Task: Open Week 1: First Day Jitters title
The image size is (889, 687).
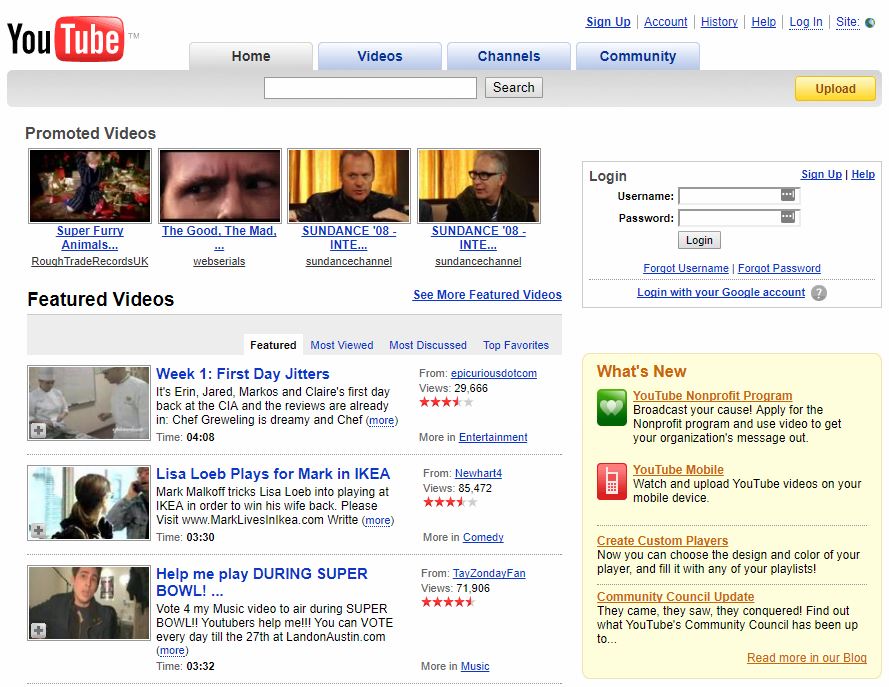Action: click(x=243, y=374)
